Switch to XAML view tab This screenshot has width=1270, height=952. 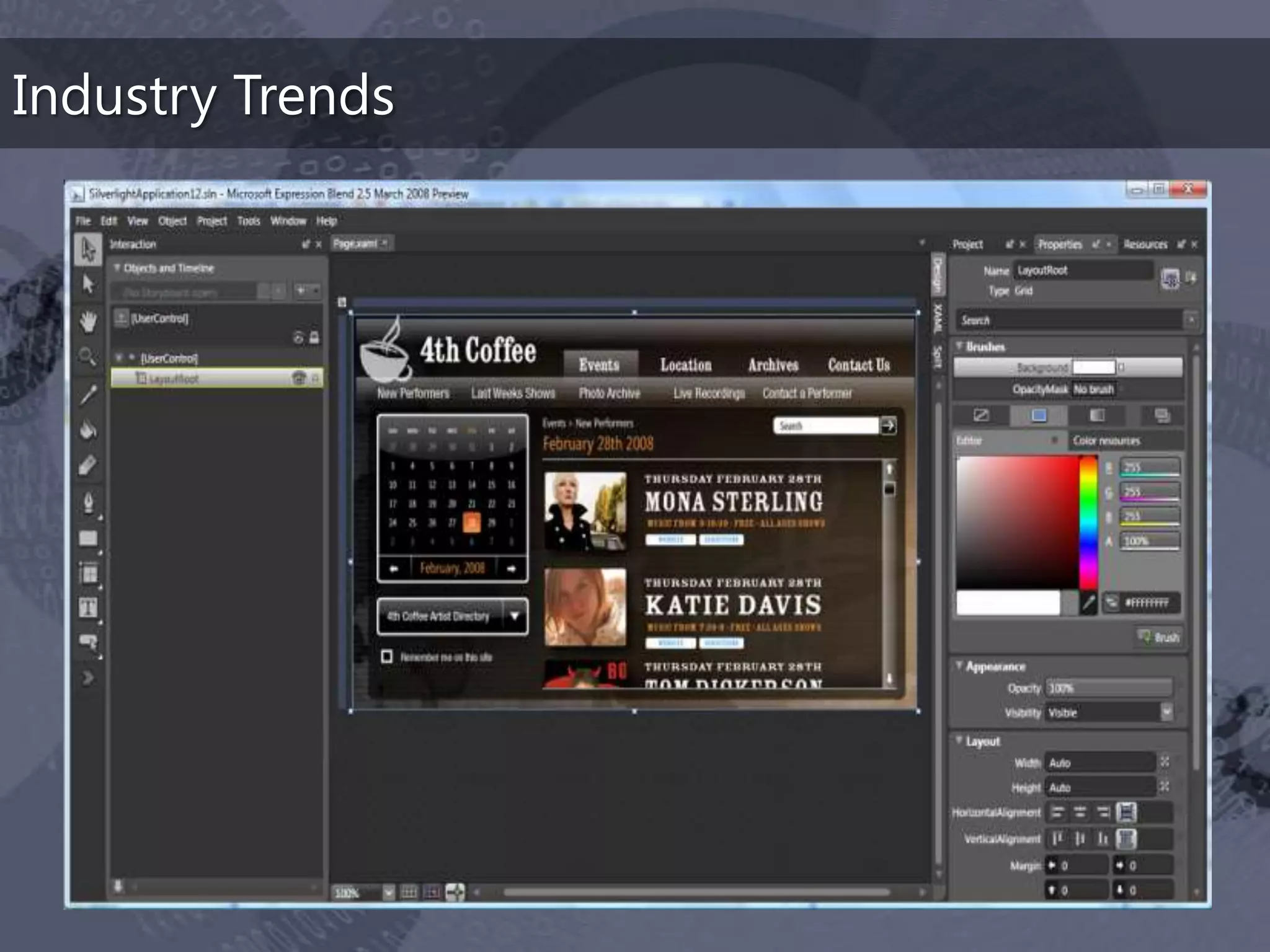coord(938,317)
